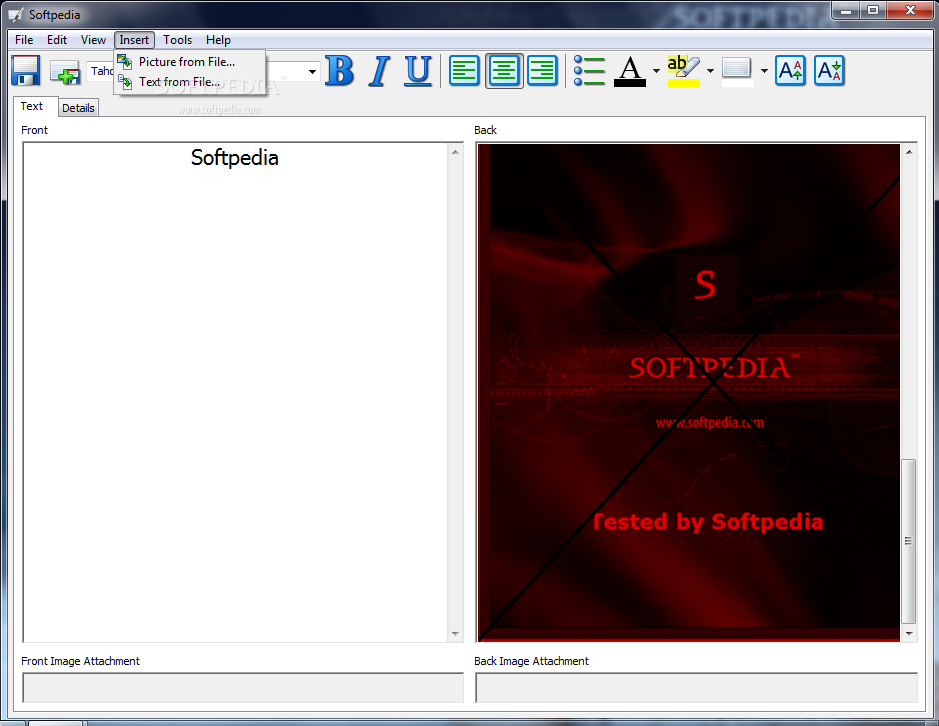
Task: Choose Picture from File... menu entry
Action: [189, 62]
